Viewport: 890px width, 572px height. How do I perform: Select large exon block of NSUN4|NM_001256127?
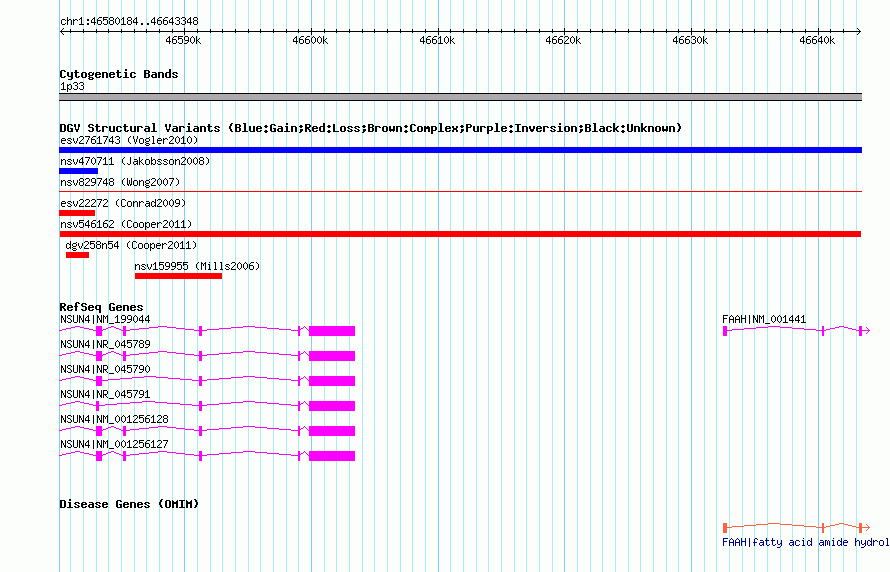[332, 456]
